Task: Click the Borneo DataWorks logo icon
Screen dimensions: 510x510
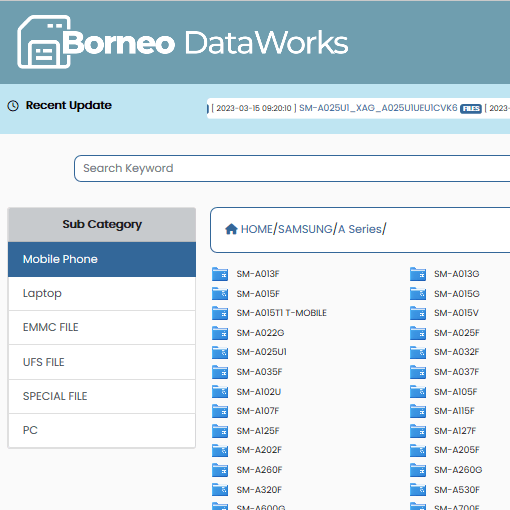Action: tap(44, 42)
